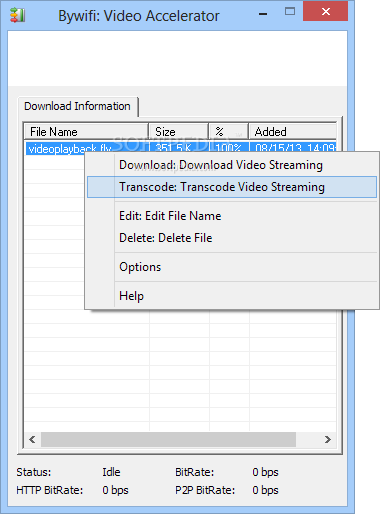Image resolution: width=380 pixels, height=514 pixels.
Task: Click the horizontal scrollbar left arrow
Action: pyautogui.click(x=32, y=439)
